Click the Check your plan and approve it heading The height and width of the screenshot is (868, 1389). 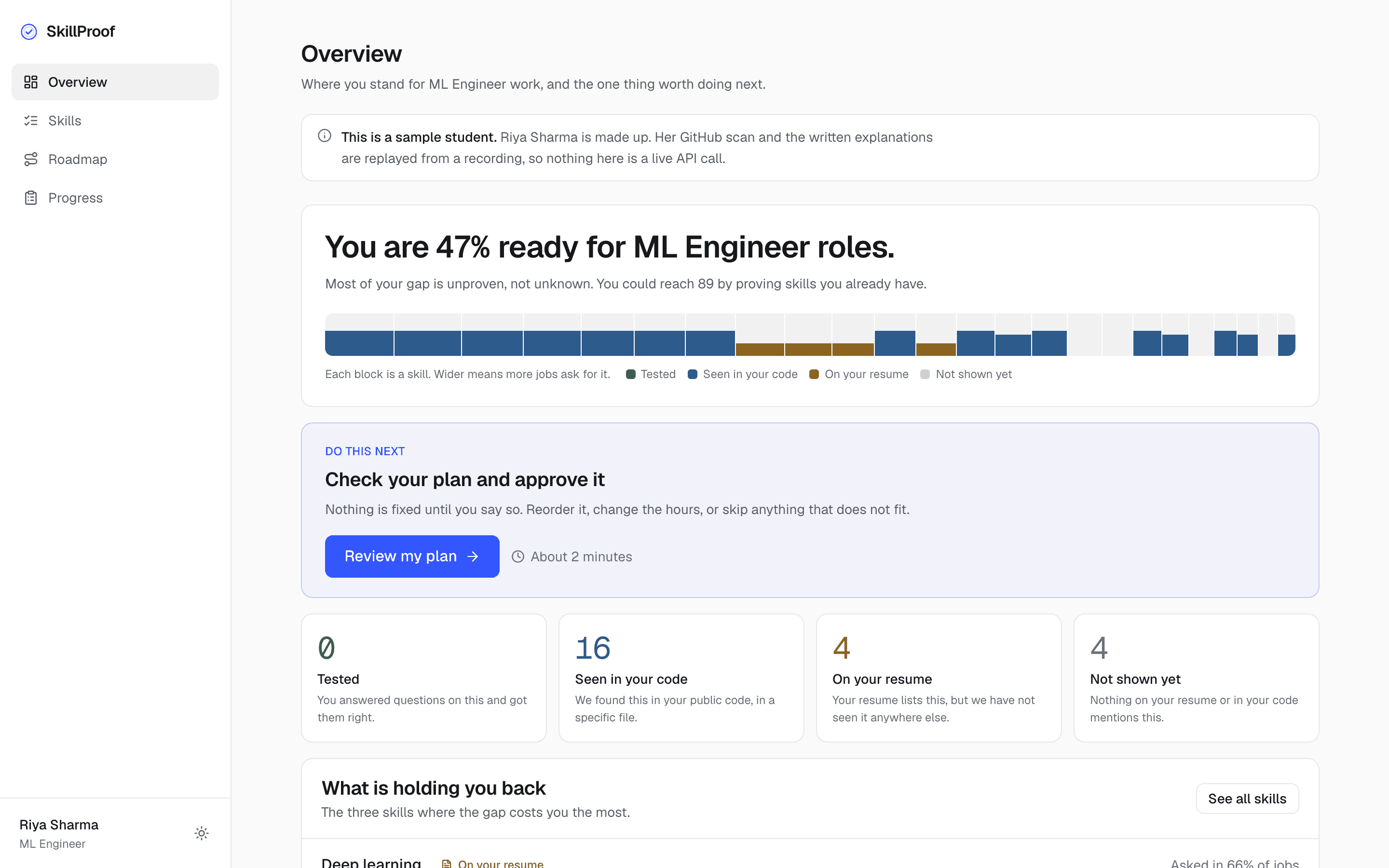coord(465,479)
